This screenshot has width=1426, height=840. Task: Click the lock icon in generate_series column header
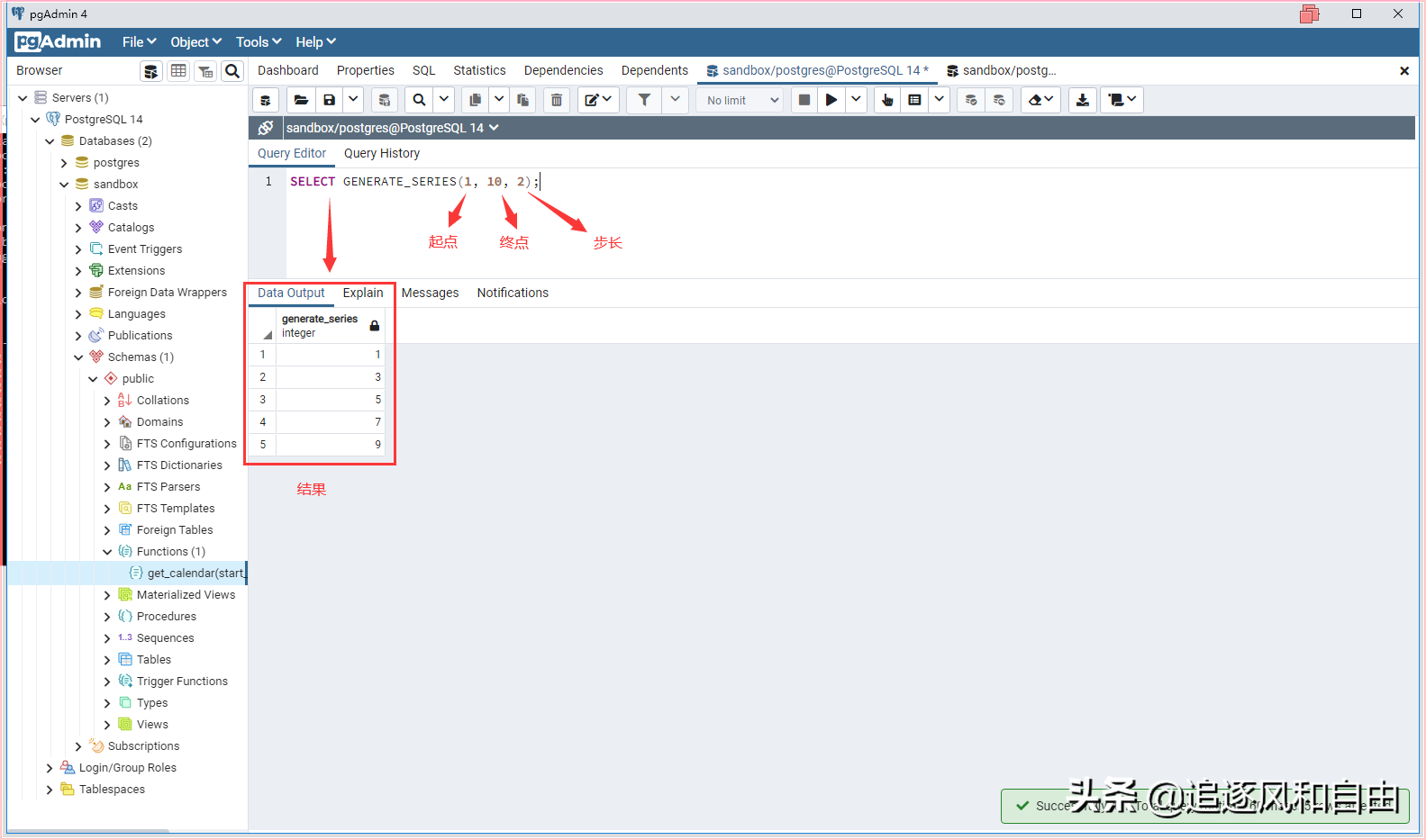tap(375, 326)
